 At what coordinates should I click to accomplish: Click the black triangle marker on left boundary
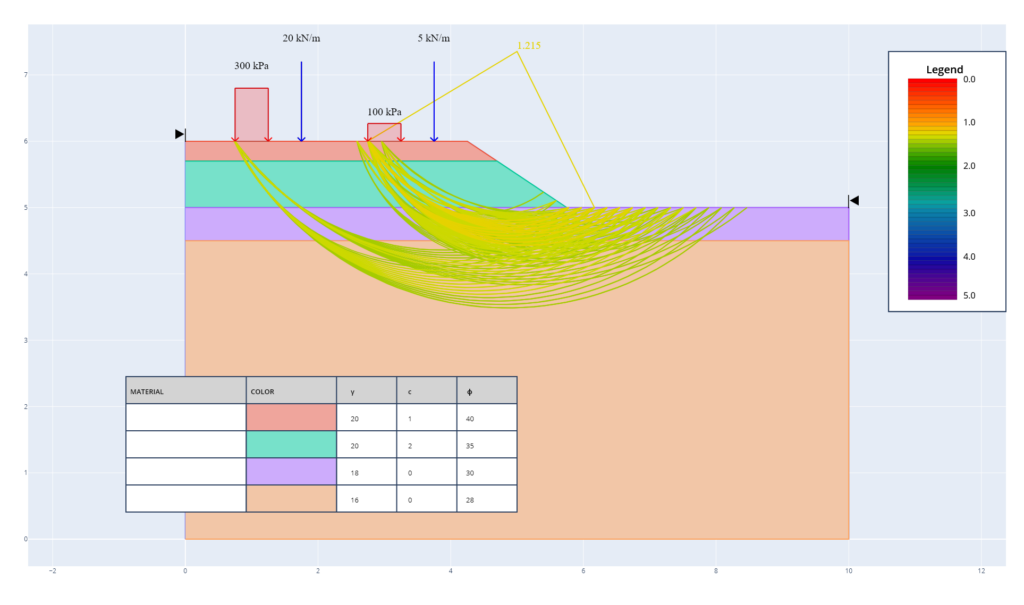coord(179,134)
